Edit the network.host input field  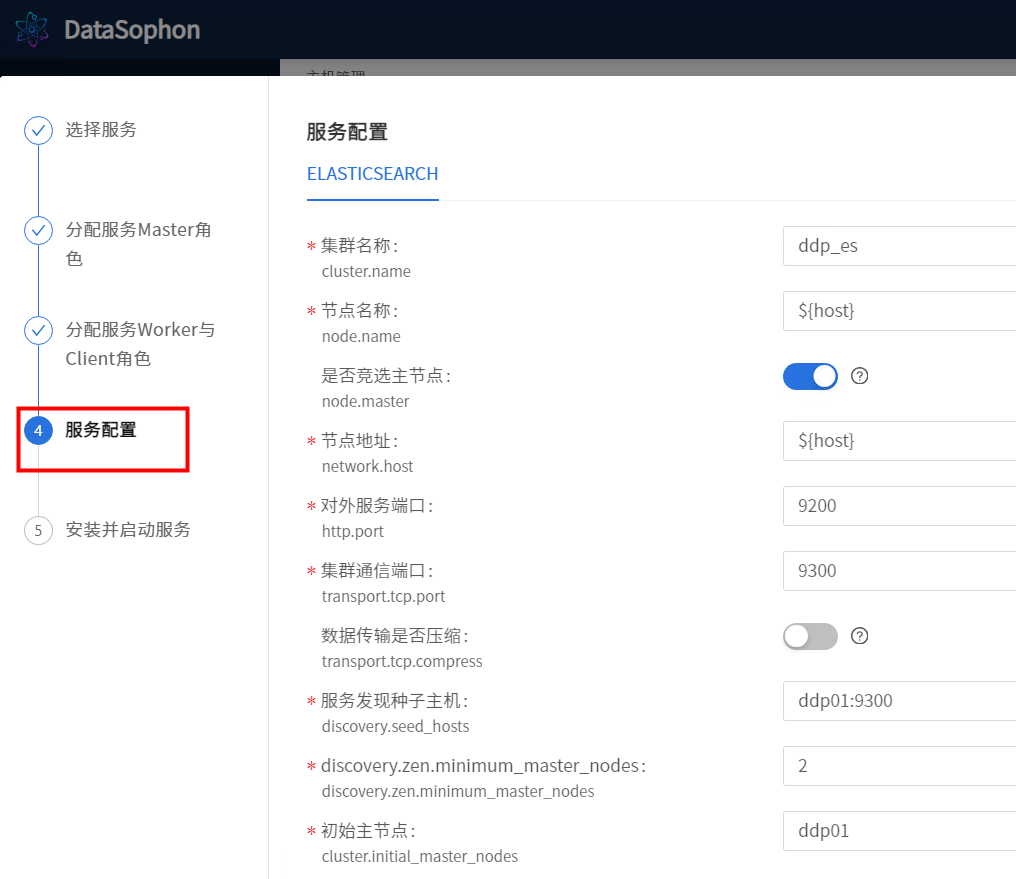coord(899,441)
